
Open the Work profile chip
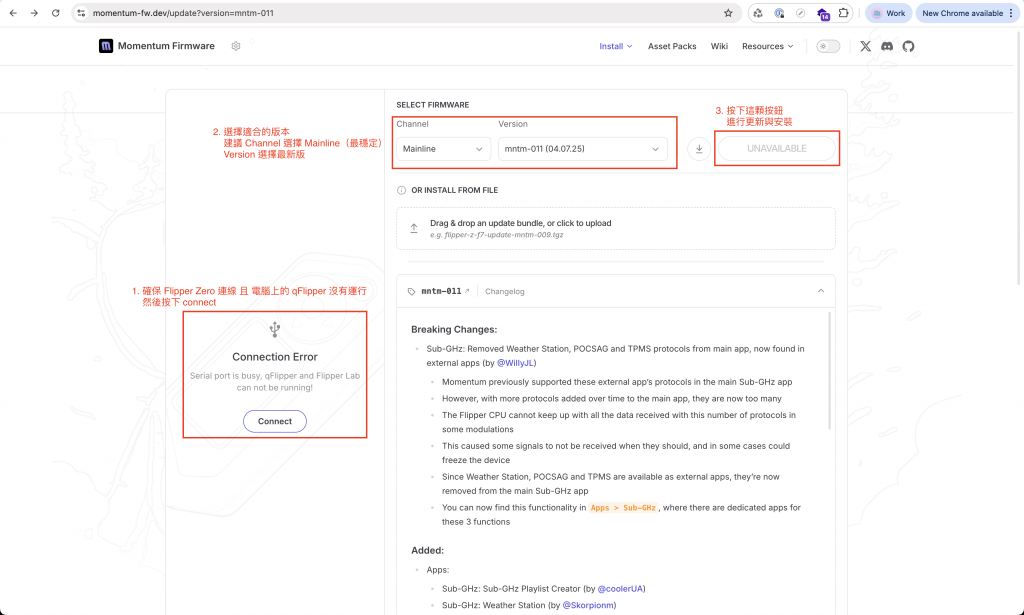click(889, 13)
